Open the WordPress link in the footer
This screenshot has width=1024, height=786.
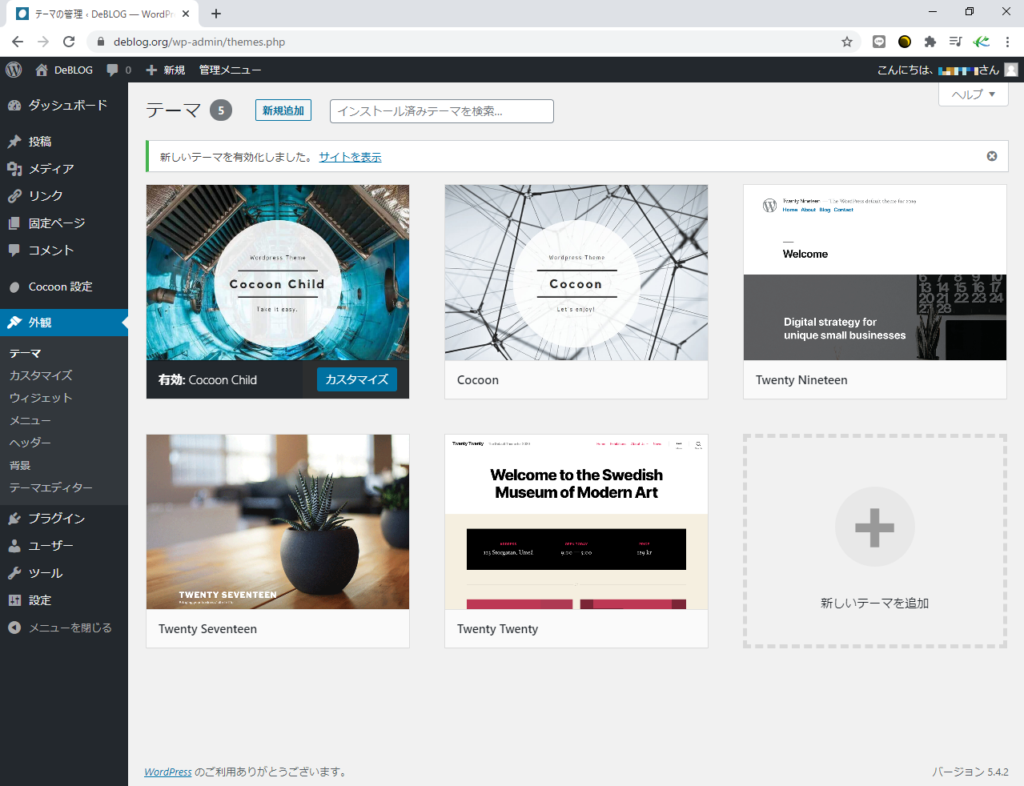pos(168,772)
